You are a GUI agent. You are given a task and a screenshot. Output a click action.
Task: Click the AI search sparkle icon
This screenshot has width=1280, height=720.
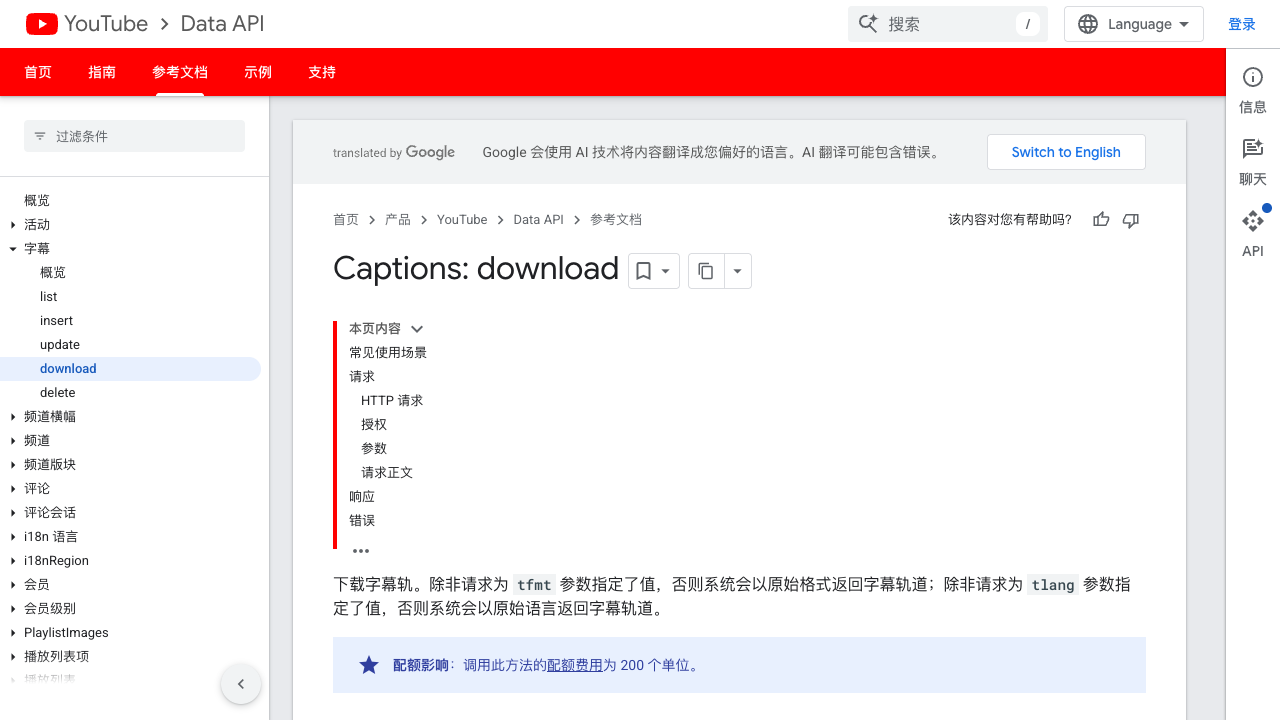pos(868,24)
